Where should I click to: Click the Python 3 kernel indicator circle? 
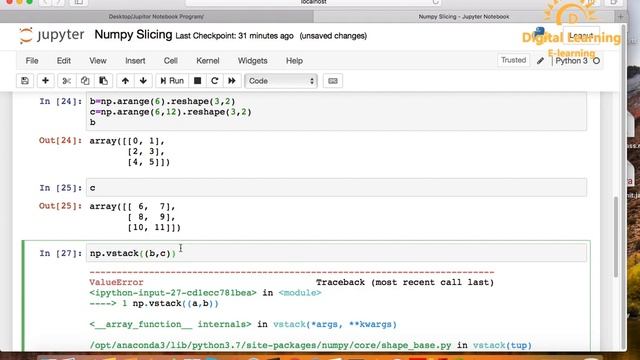[x=596, y=61]
